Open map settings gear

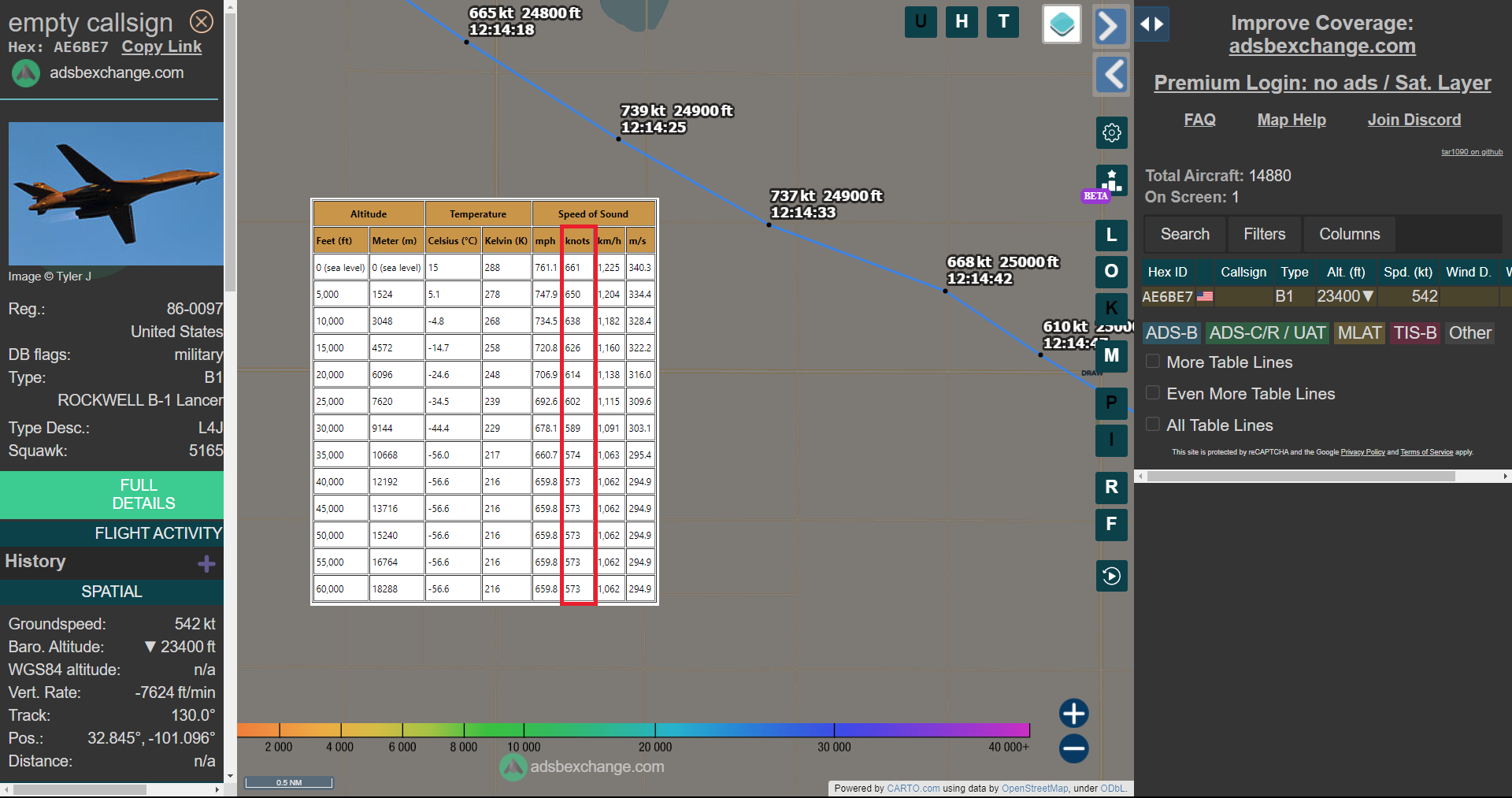1111,132
